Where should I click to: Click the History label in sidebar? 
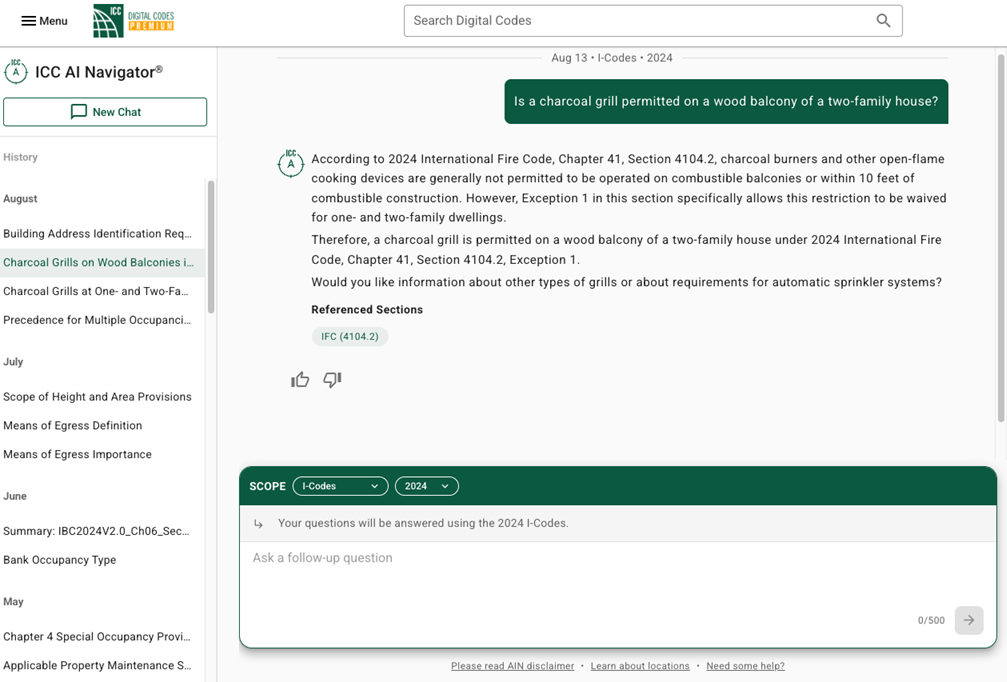tap(21, 157)
